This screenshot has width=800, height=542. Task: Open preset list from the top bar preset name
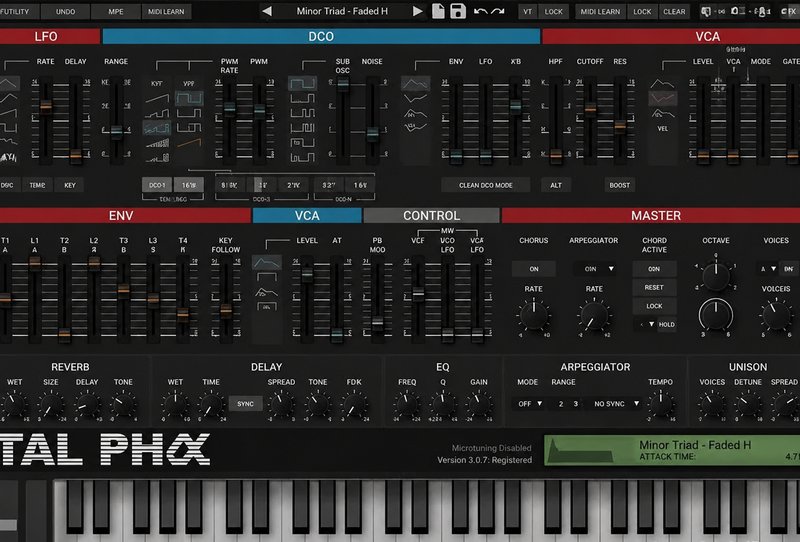(342, 11)
